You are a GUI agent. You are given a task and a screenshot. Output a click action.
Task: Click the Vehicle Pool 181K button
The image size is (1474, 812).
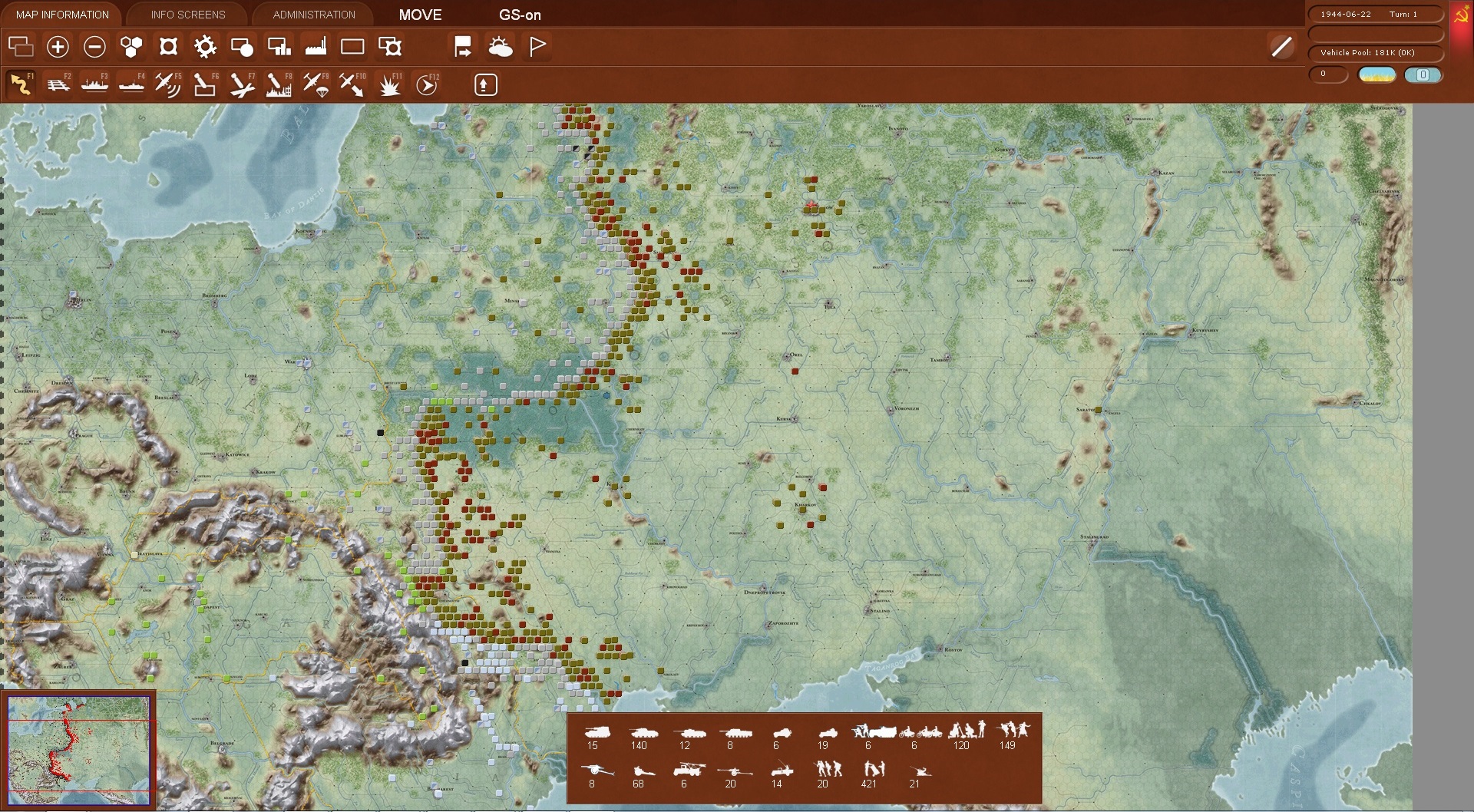point(1375,53)
